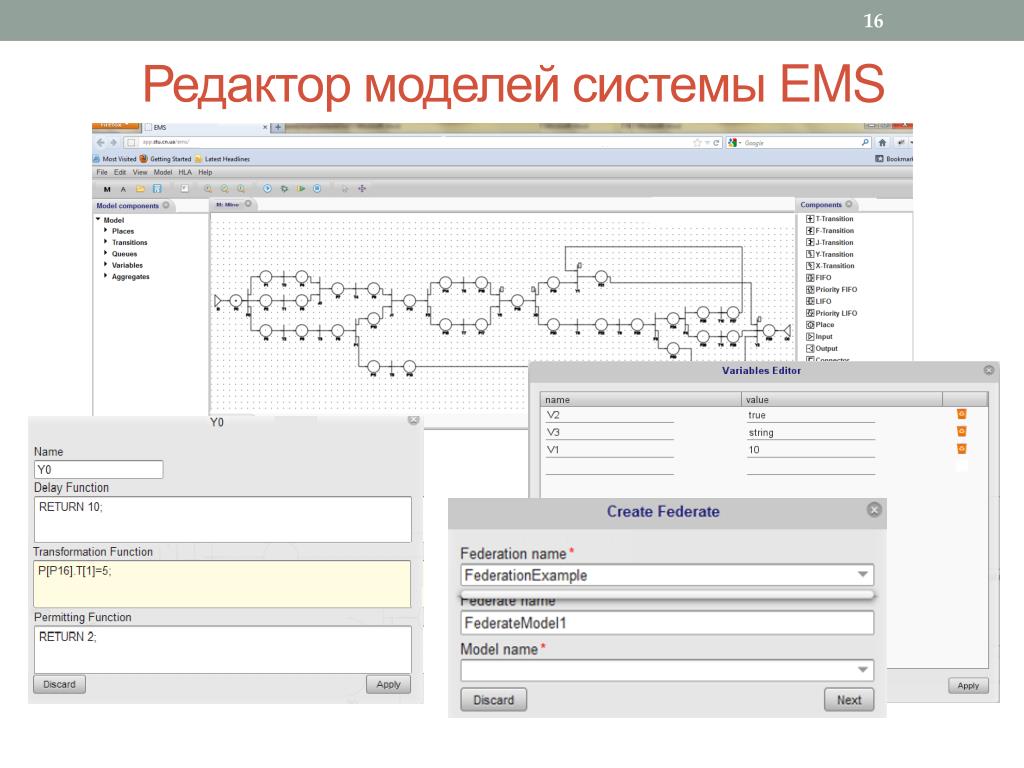The image size is (1024, 768).
Task: Pick the J-Transition component
Action: 829,242
